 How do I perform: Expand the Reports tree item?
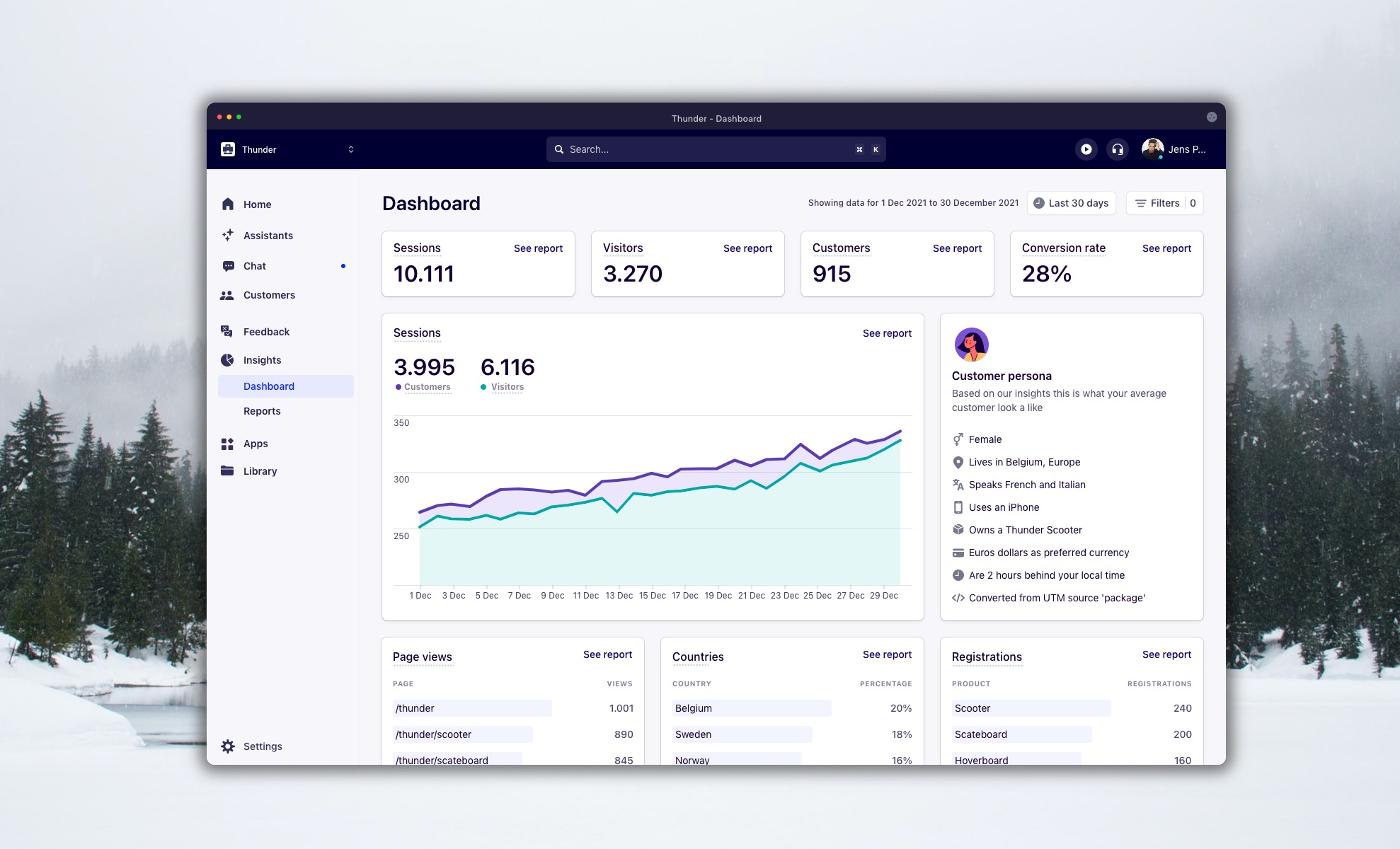(x=262, y=409)
